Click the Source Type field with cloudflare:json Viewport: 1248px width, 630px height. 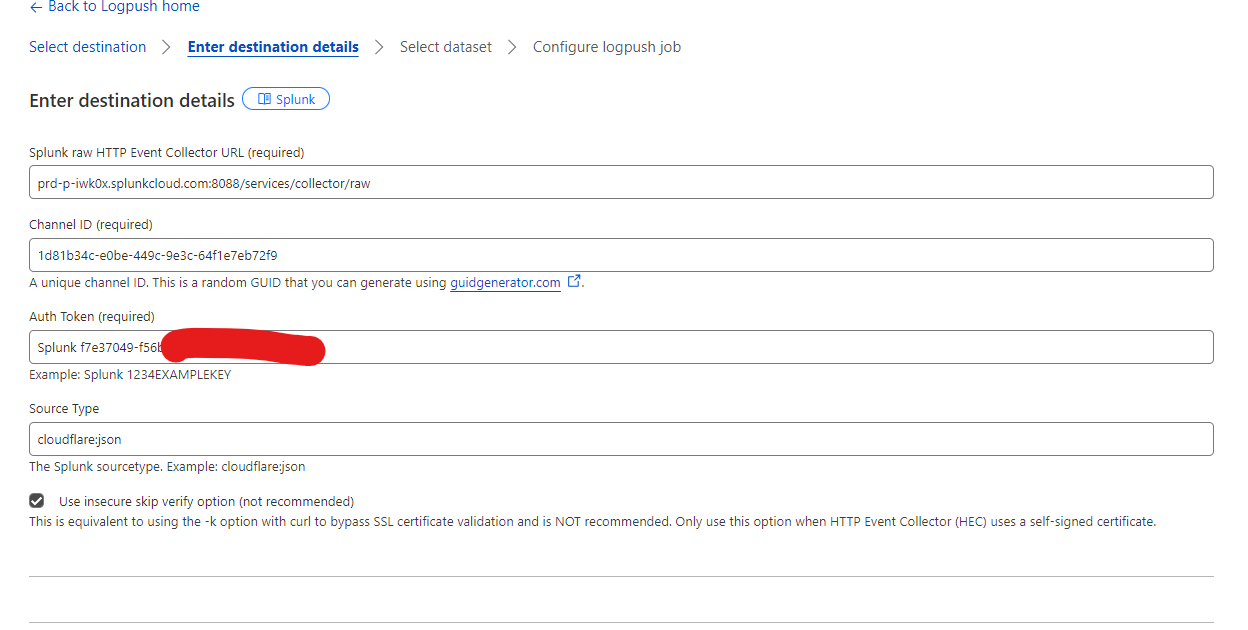tap(620, 439)
